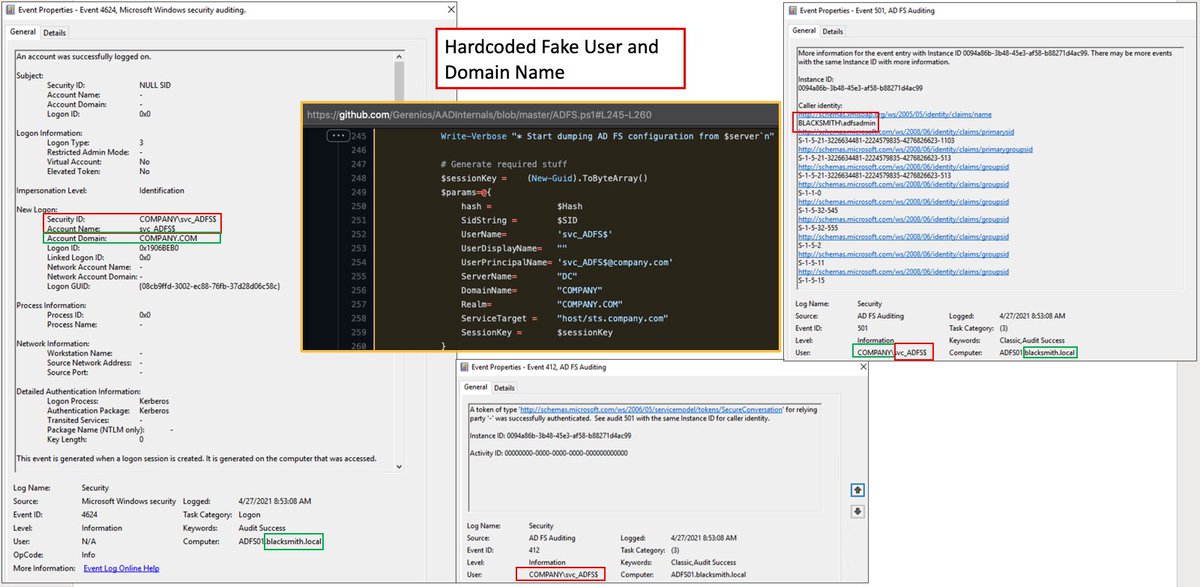Click code line number 252

click(x=358, y=233)
